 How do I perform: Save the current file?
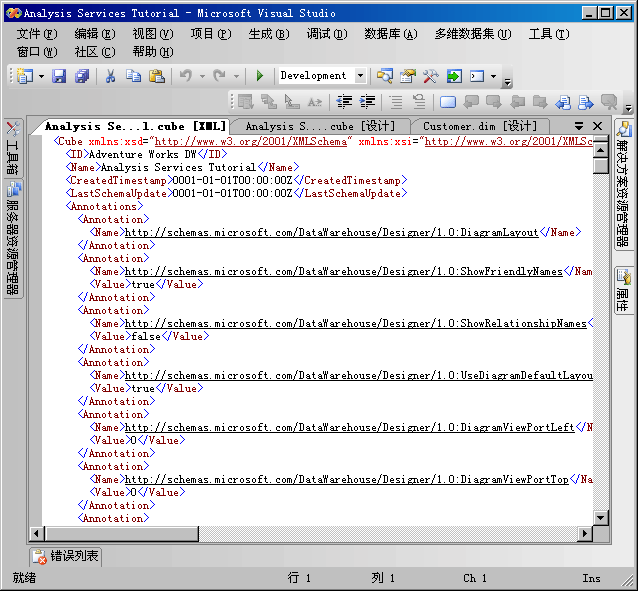59,76
